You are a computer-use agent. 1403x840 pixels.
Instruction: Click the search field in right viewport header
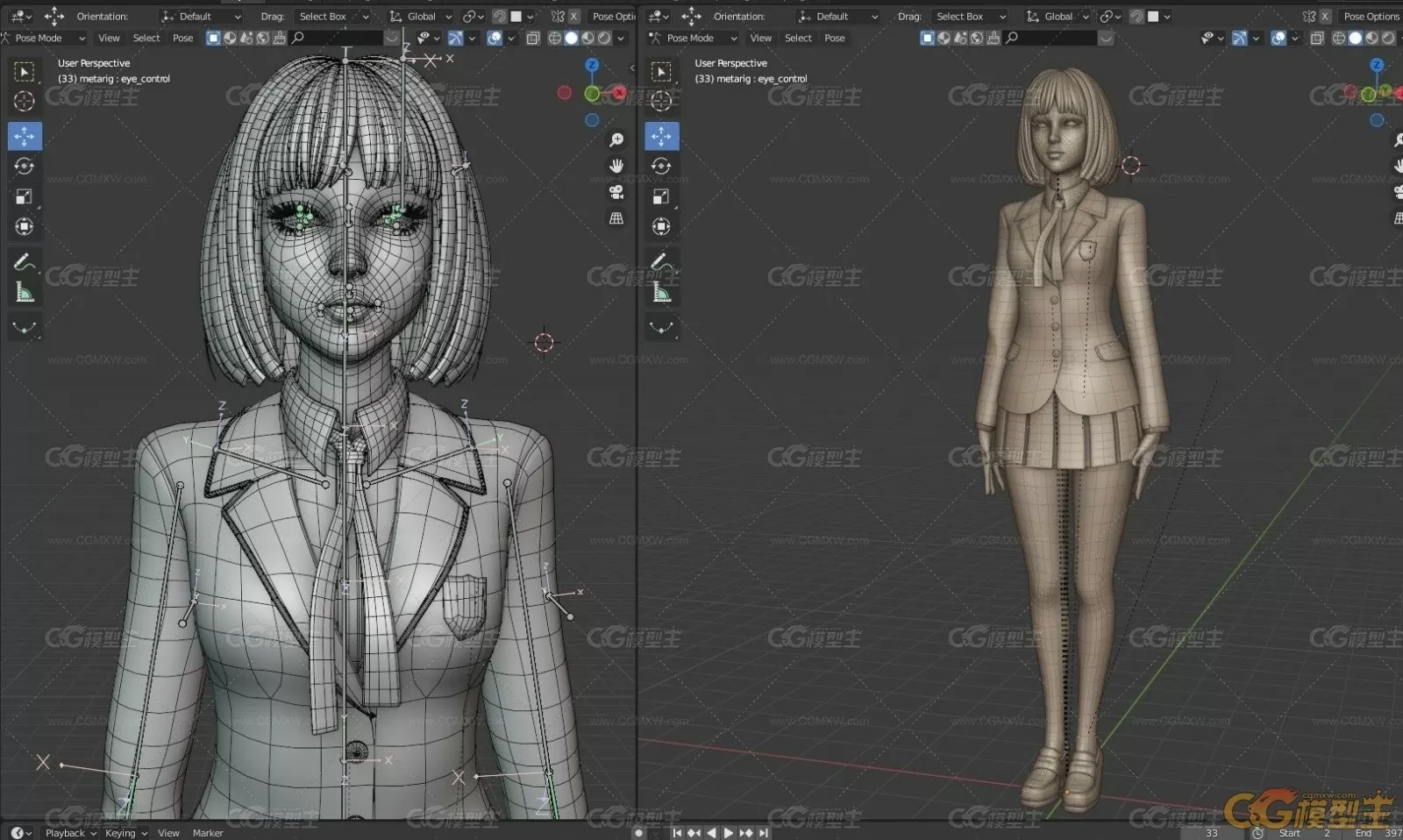pos(1050,39)
